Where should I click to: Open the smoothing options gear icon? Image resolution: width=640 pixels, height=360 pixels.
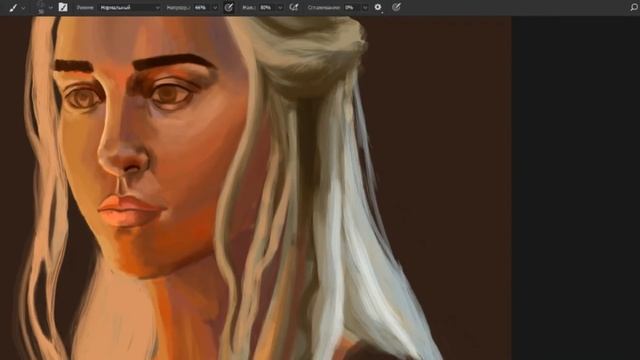378,7
